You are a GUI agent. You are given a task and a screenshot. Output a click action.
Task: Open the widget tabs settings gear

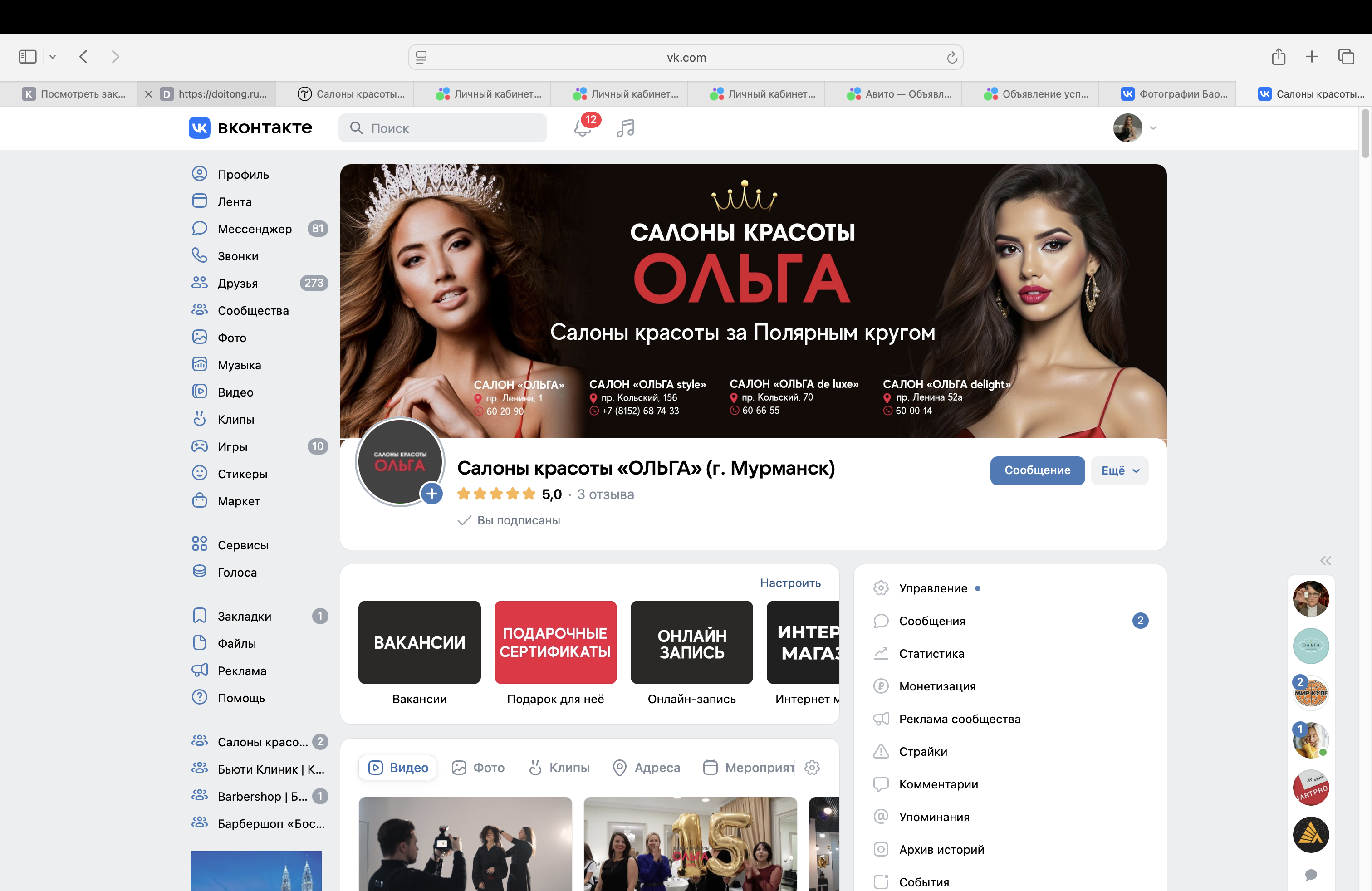[x=812, y=767]
